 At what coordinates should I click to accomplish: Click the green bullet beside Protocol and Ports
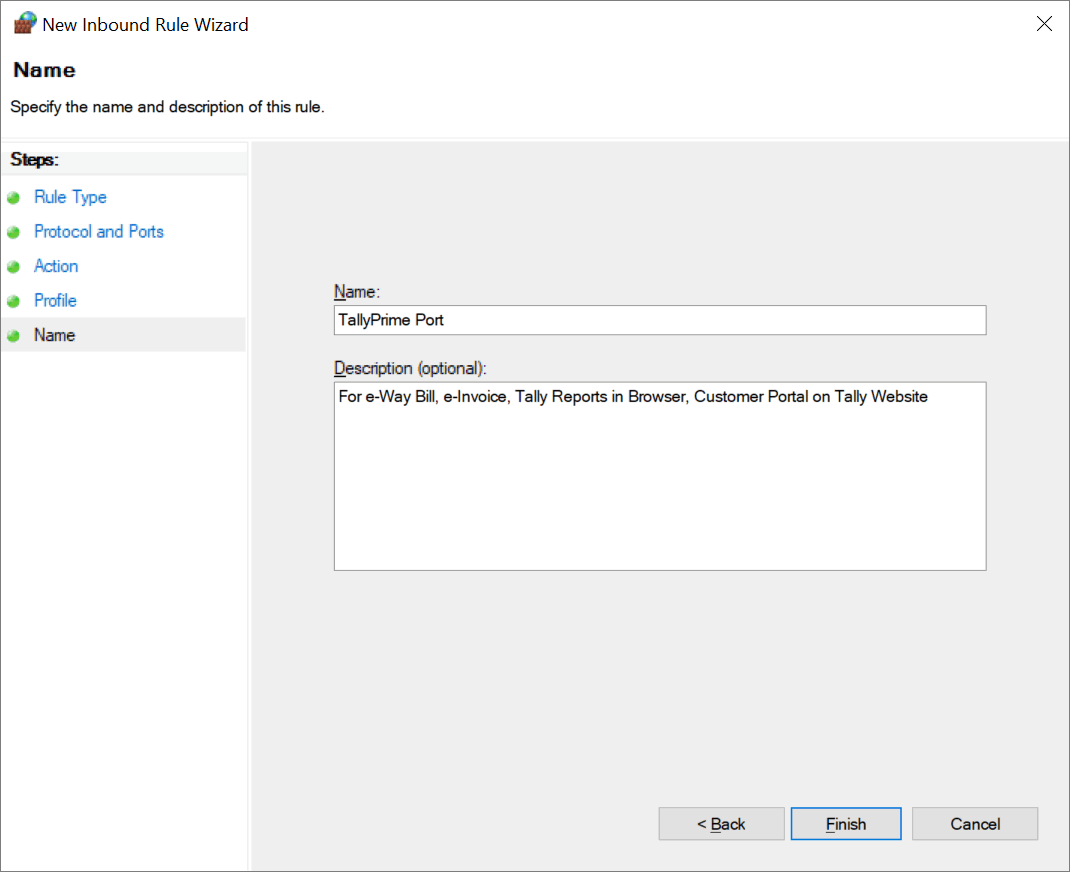coord(14,232)
